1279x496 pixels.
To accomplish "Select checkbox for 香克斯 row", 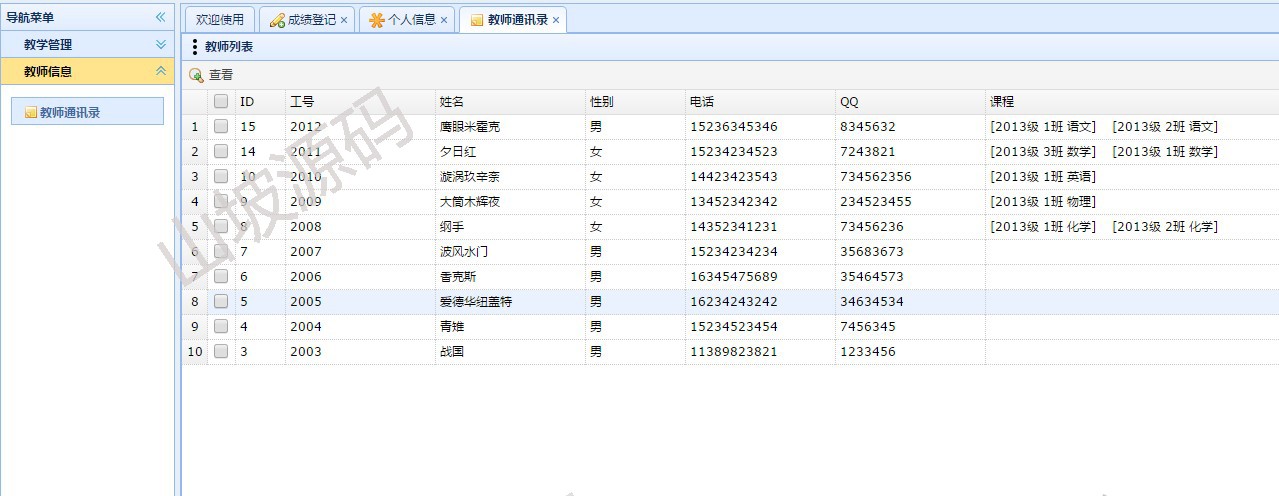I will pos(221,276).
